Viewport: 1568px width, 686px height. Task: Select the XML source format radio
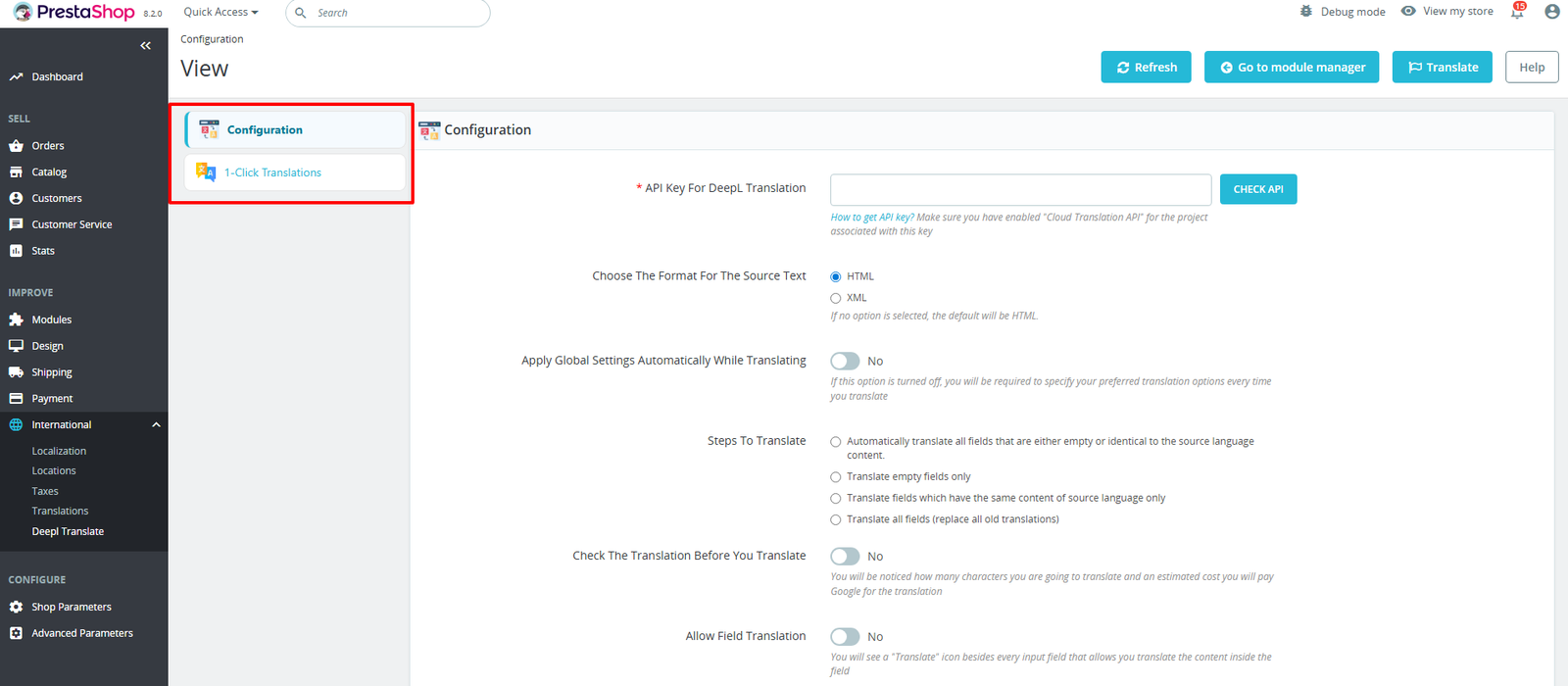point(836,298)
